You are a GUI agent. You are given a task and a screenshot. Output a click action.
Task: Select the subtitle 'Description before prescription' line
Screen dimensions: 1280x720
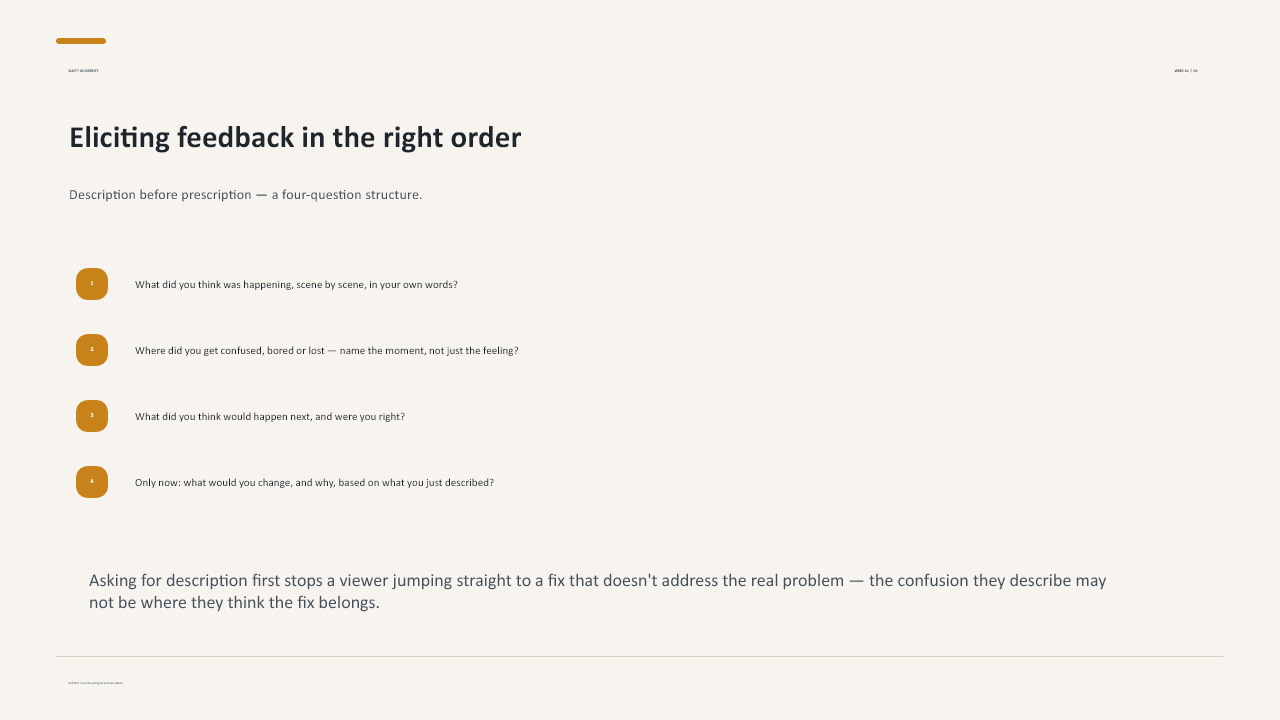coord(245,194)
